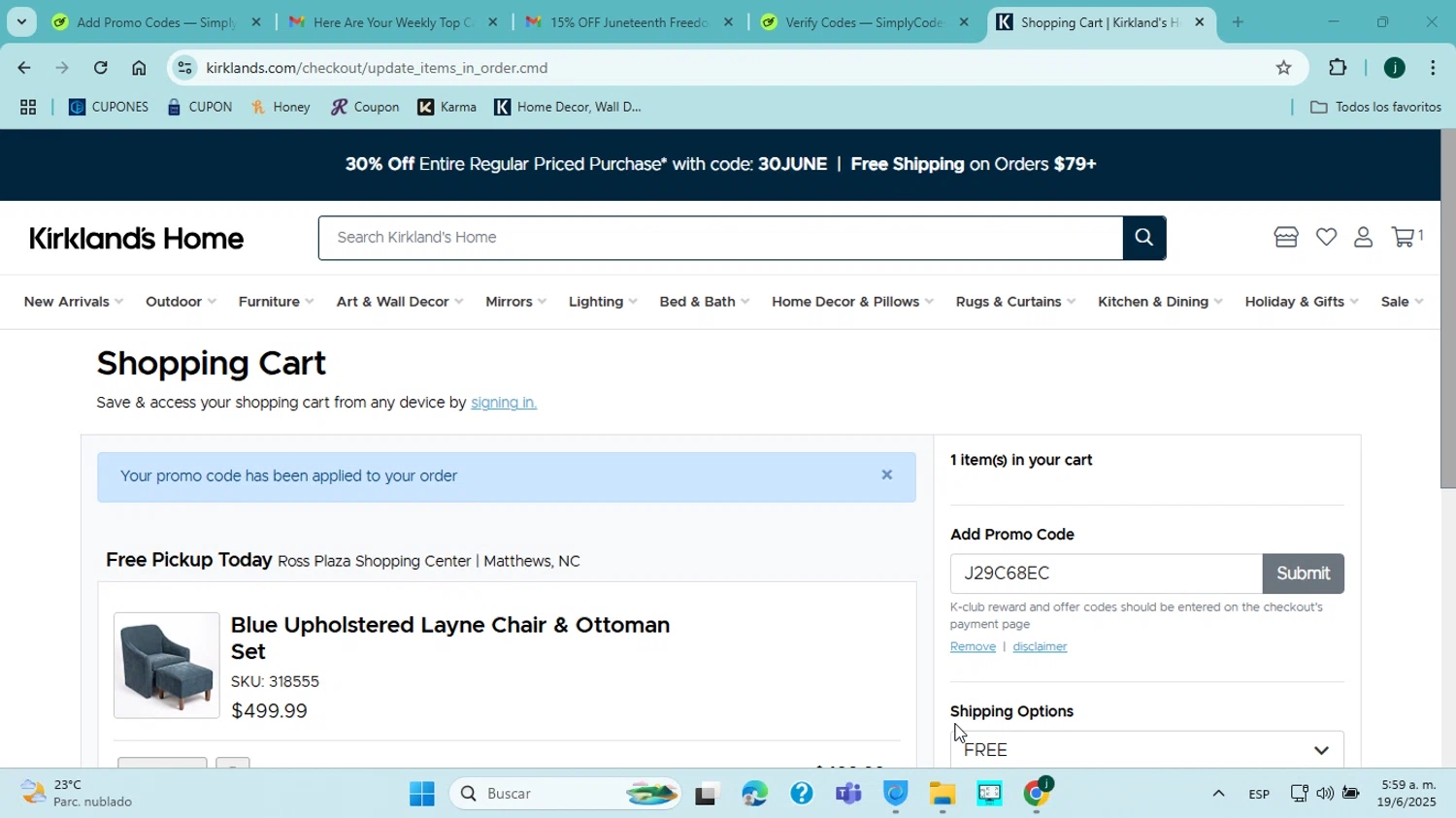Open the Shipping Options FREE dropdown
This screenshot has width=1456, height=818.
[1146, 750]
